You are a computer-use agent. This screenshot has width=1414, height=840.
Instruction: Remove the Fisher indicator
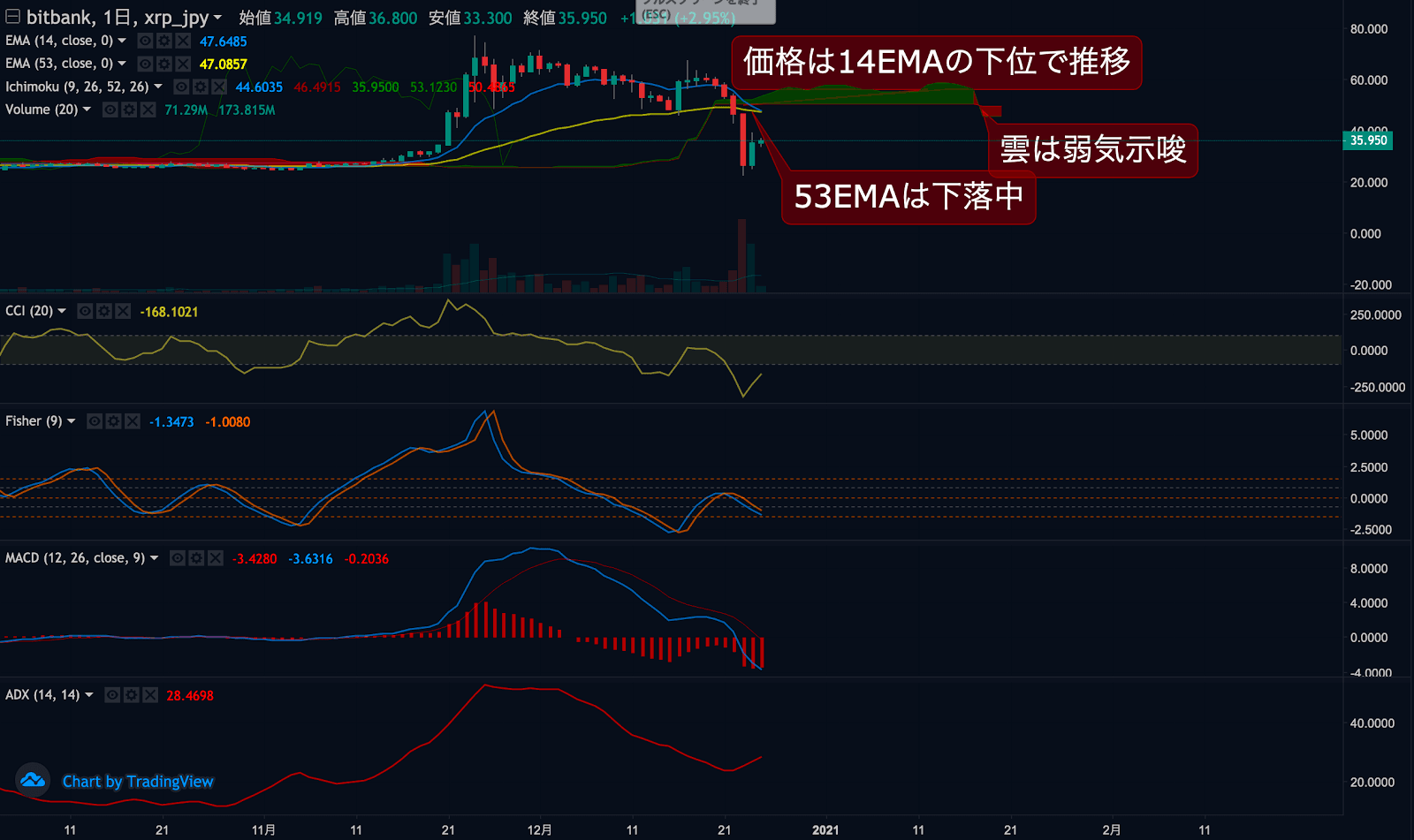[133, 421]
